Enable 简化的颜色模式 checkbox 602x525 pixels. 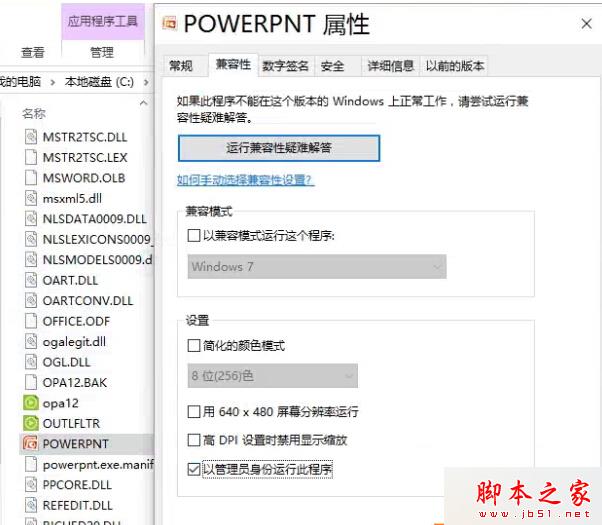pyautogui.click(x=194, y=346)
